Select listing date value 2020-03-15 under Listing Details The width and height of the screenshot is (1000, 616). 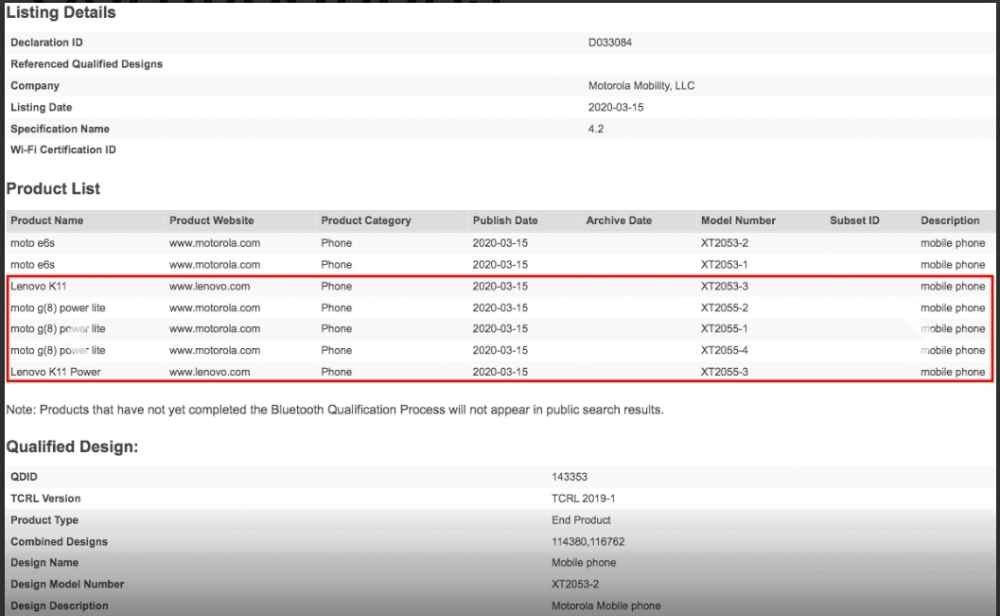(615, 107)
